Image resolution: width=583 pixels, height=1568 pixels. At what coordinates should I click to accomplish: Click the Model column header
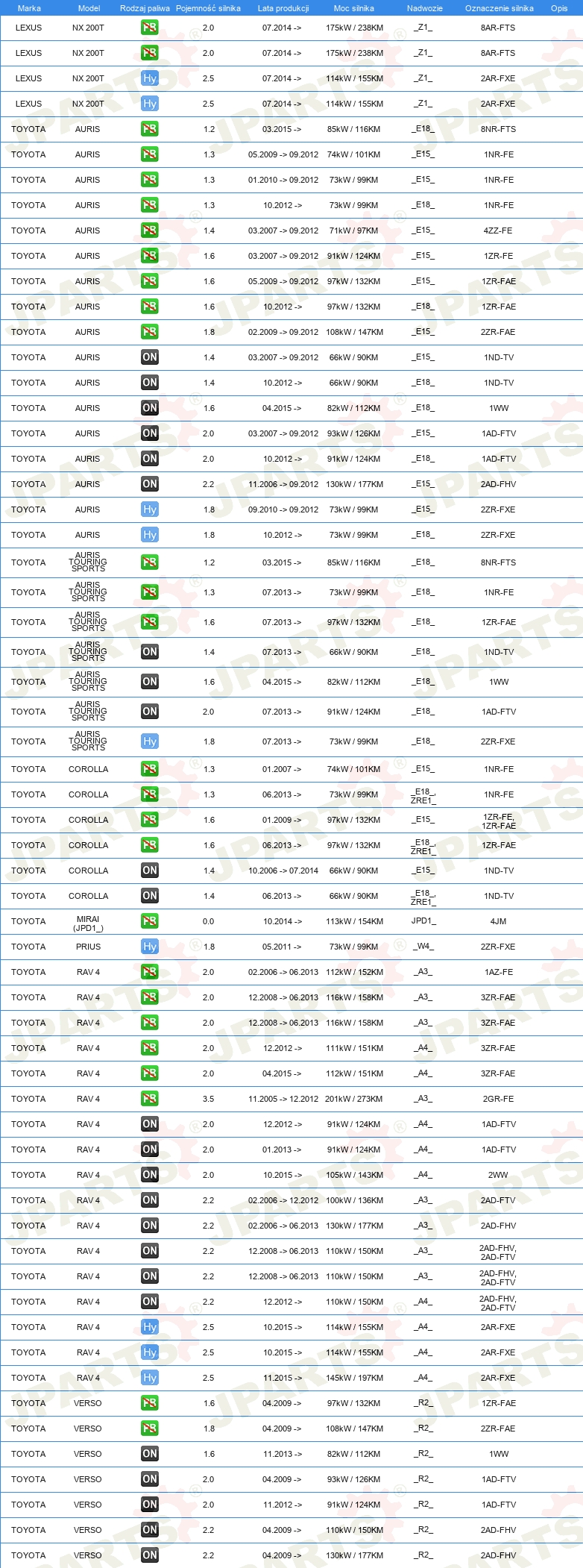pos(89,8)
